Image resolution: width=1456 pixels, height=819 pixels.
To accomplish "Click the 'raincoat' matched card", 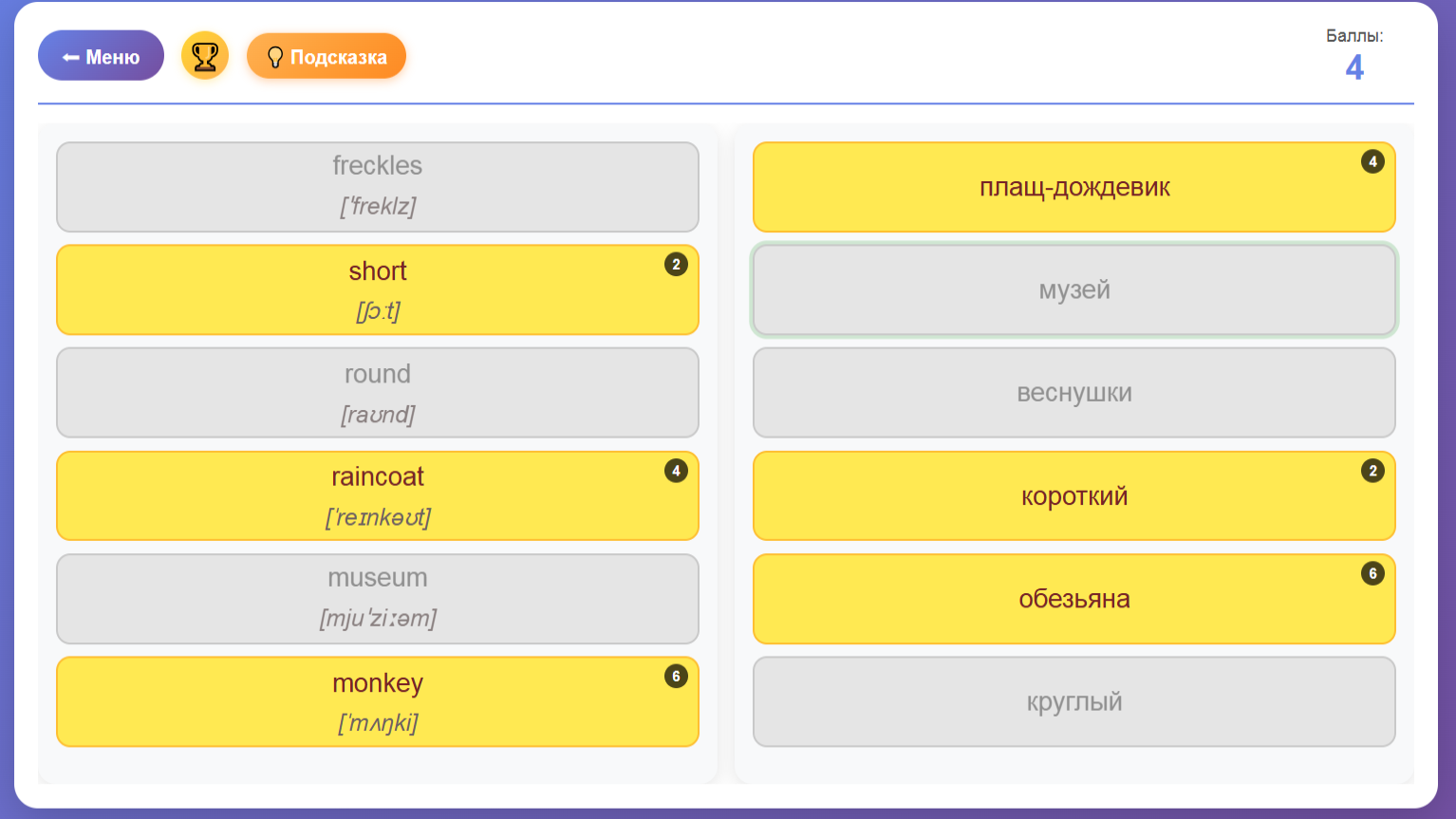I will [377, 495].
